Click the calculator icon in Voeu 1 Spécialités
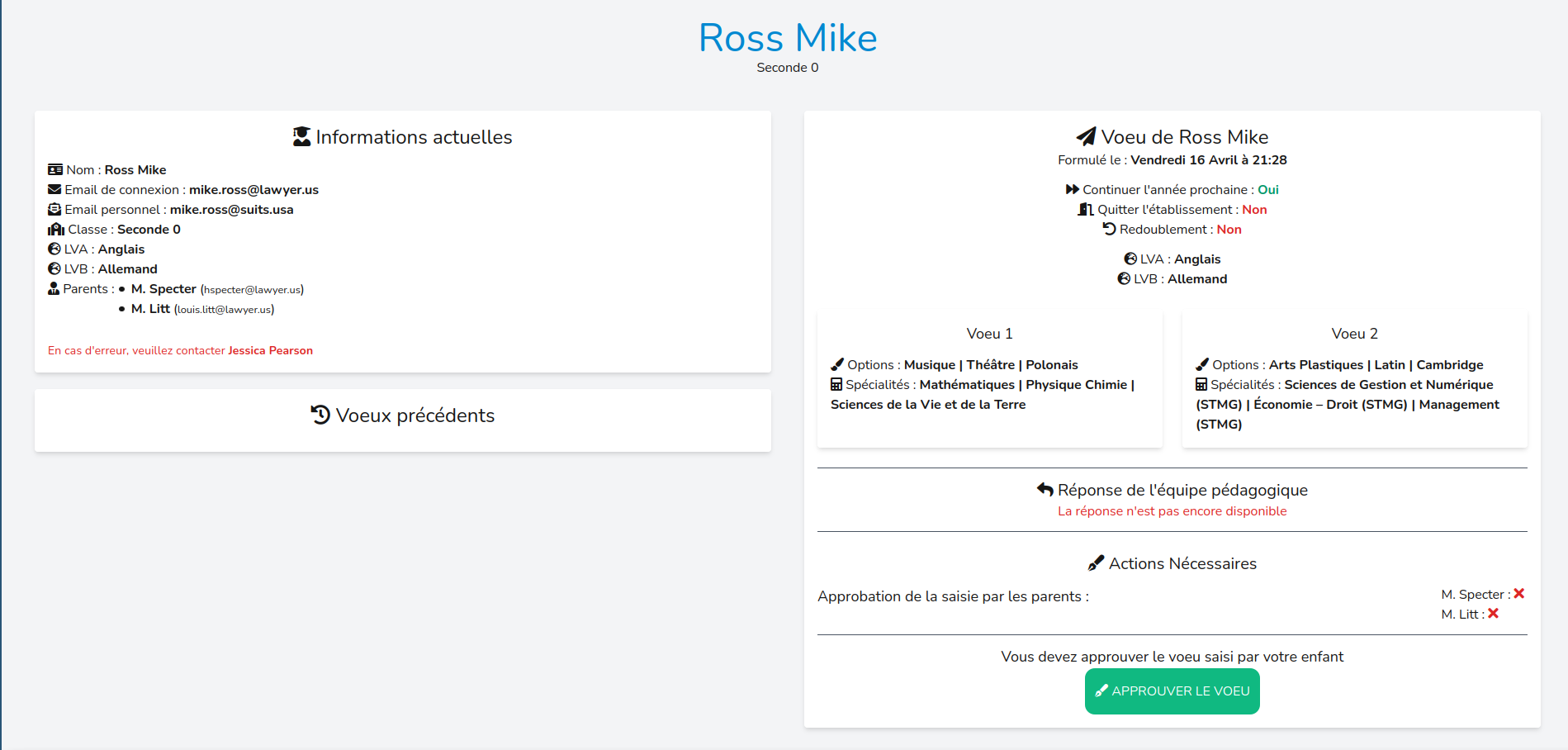1568x750 pixels. tap(836, 385)
